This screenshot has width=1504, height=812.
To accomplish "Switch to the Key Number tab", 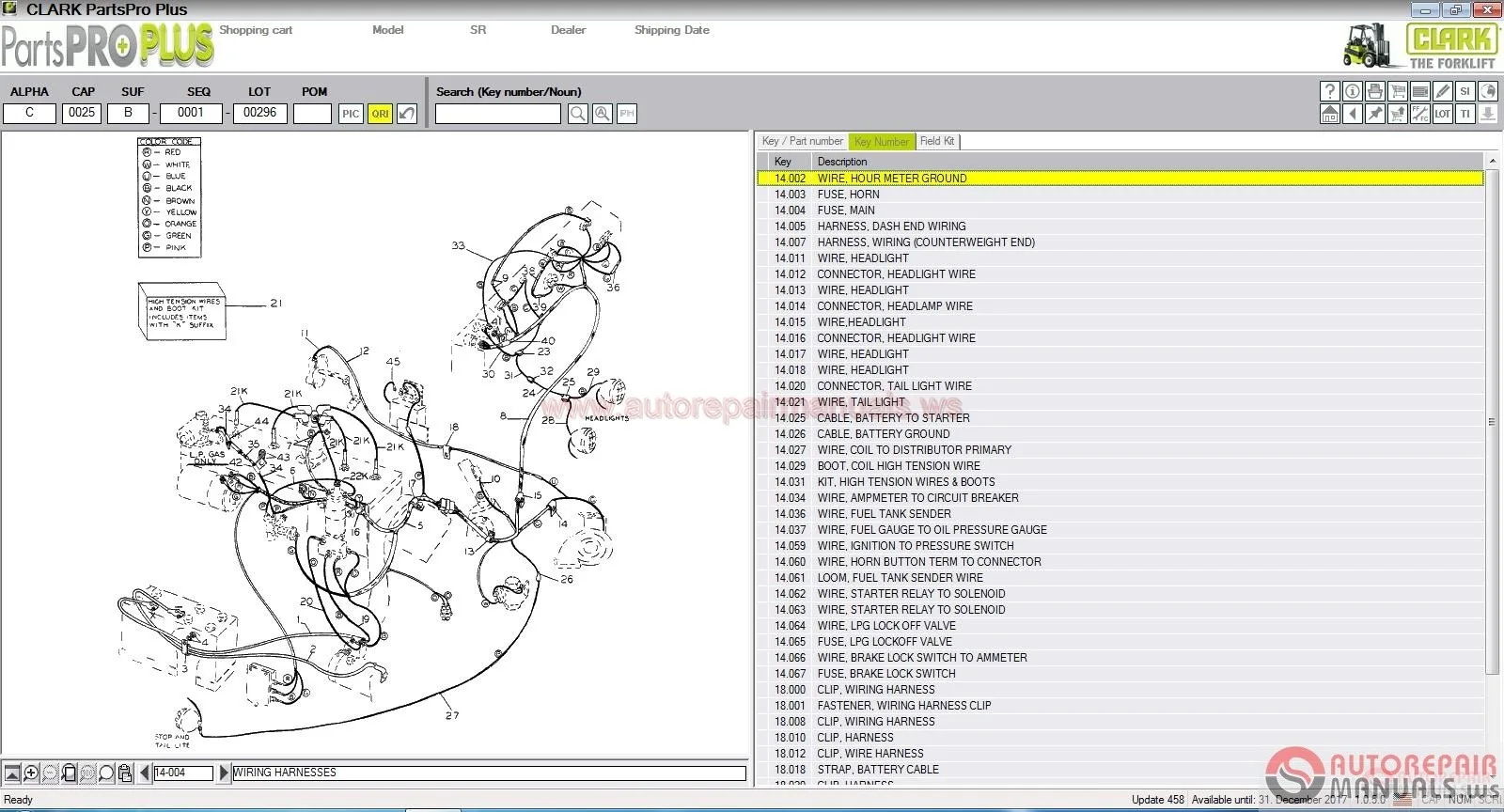I will point(882,142).
